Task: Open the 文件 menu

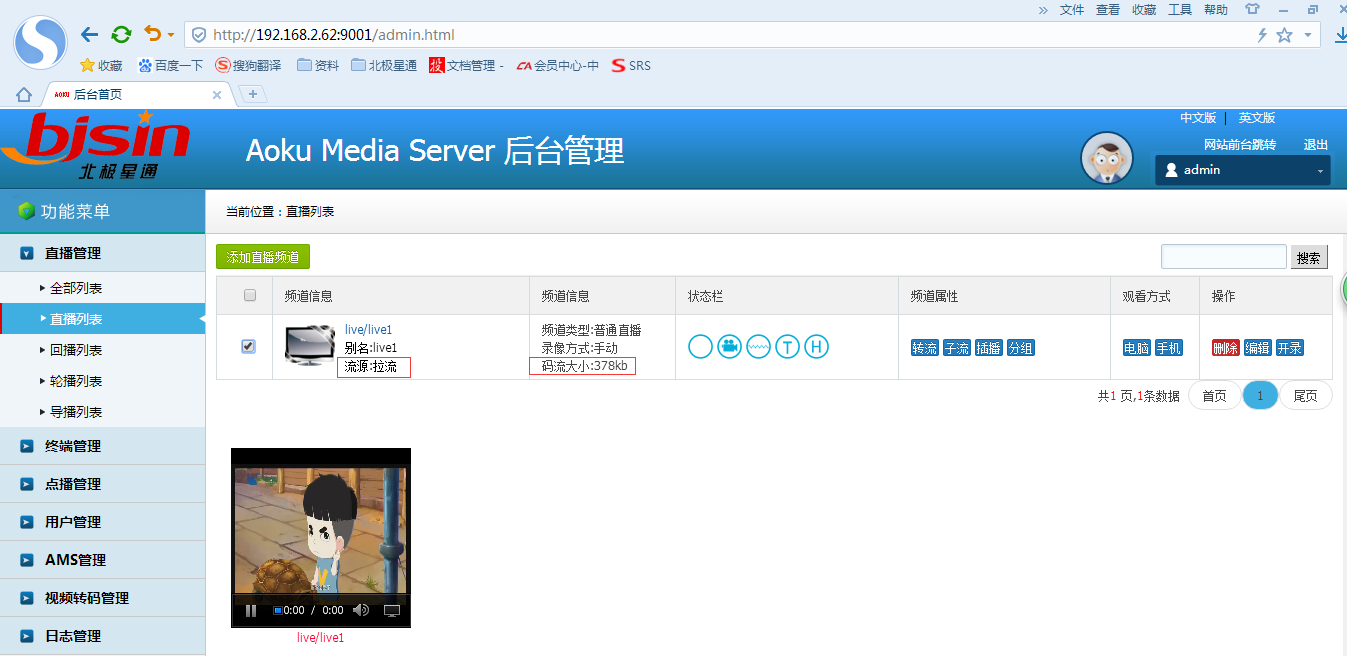Action: [1072, 10]
